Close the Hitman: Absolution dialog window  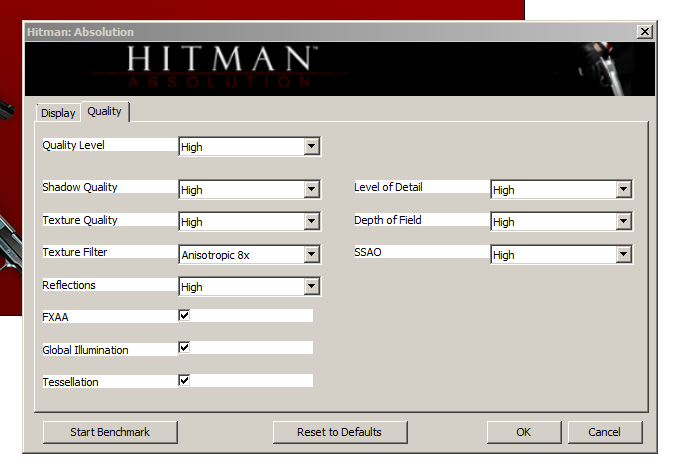(x=644, y=31)
